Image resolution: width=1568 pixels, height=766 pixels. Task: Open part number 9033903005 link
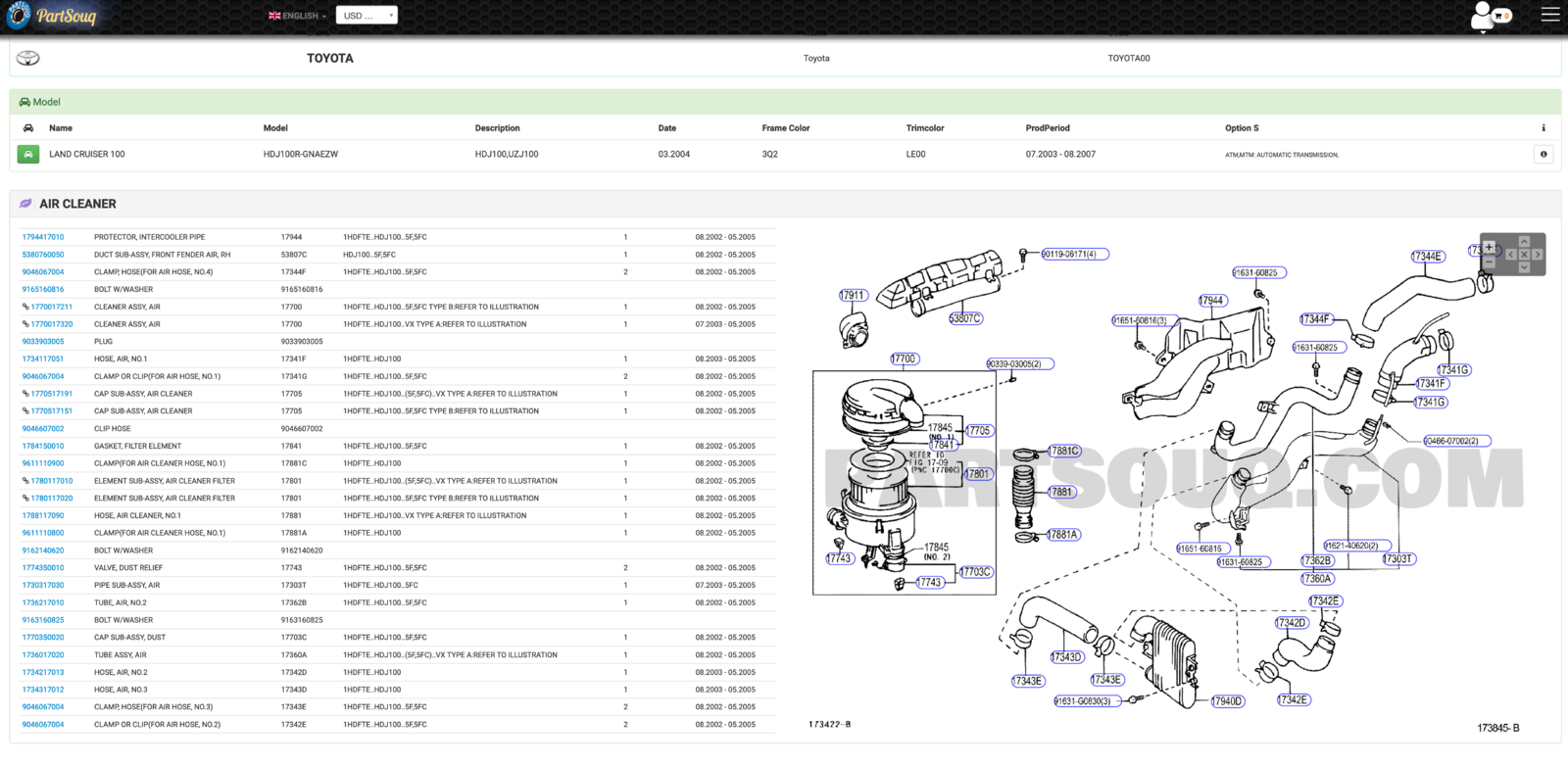click(x=43, y=342)
